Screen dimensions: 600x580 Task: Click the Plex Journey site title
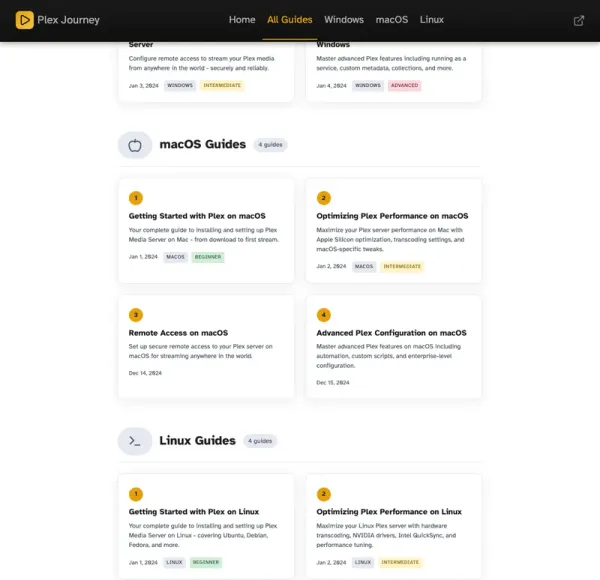pyautogui.click(x=68, y=20)
